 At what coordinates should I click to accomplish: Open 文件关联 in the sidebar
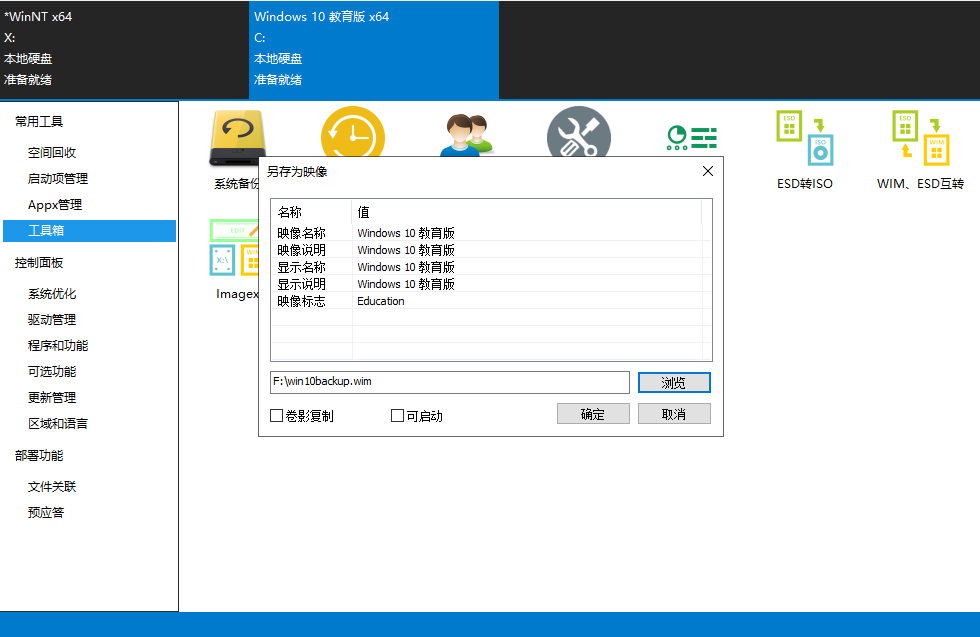click(52, 487)
